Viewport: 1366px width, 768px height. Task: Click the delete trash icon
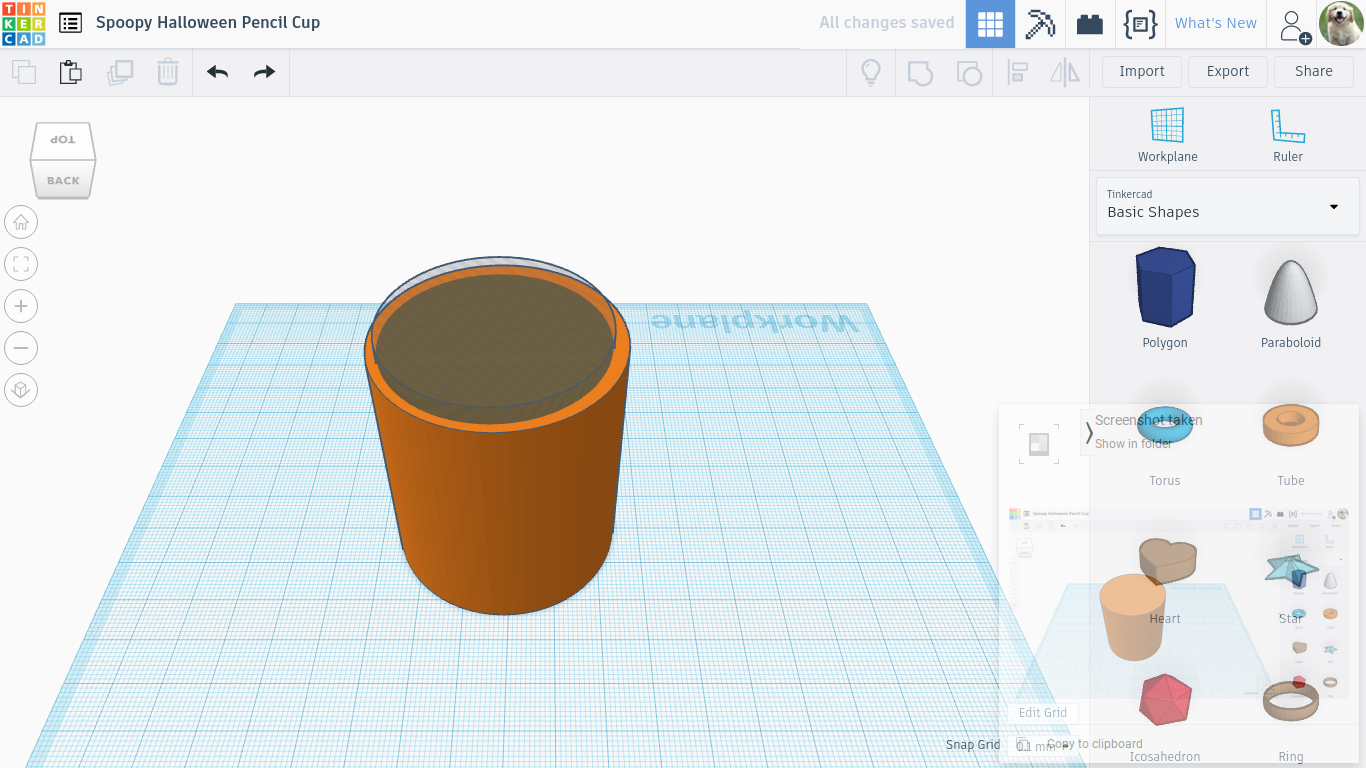[168, 72]
